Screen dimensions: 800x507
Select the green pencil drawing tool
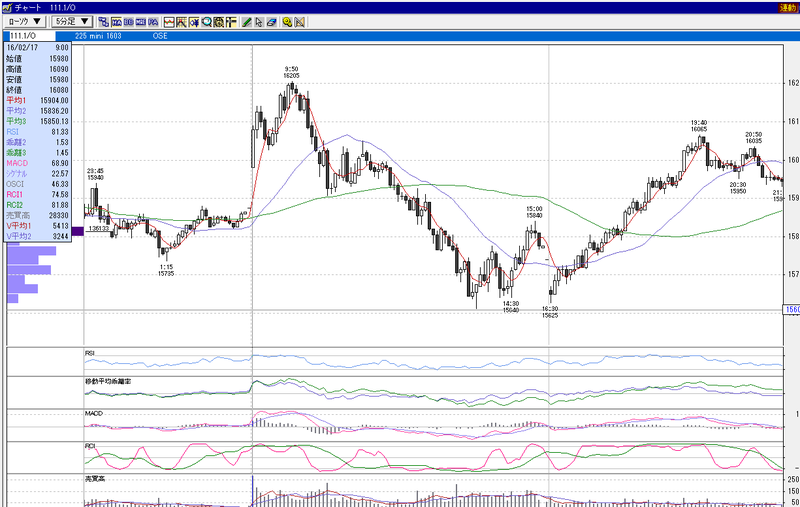click(x=247, y=22)
